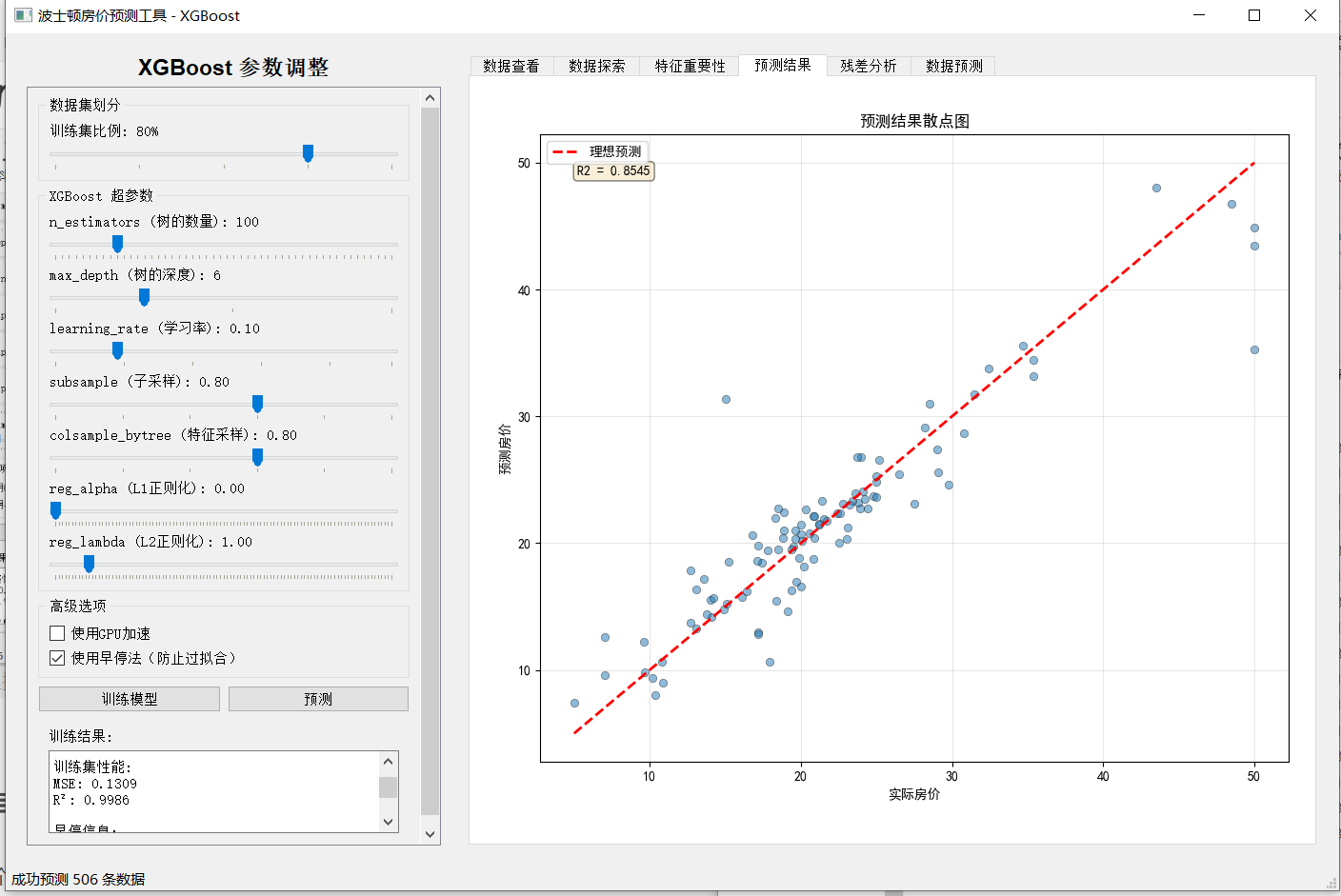This screenshot has width=1341, height=896.
Task: Click the reg_alpha slider handle
Action: pos(55,511)
